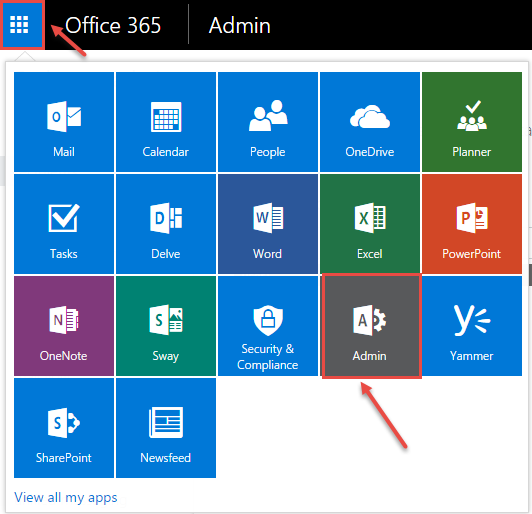Click the View all my apps link
This screenshot has height=514, width=532.
(x=65, y=497)
